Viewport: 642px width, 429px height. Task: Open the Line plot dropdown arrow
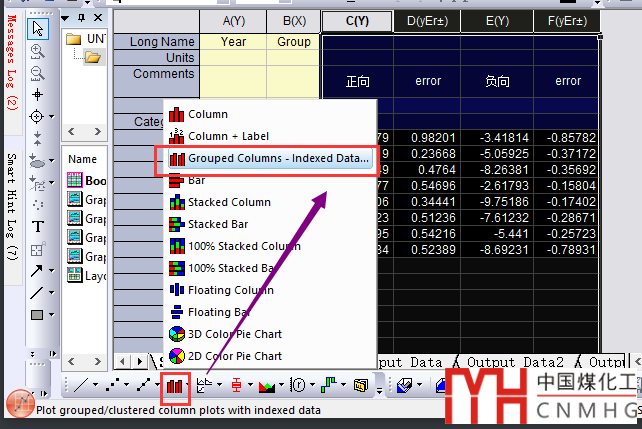[x=95, y=385]
